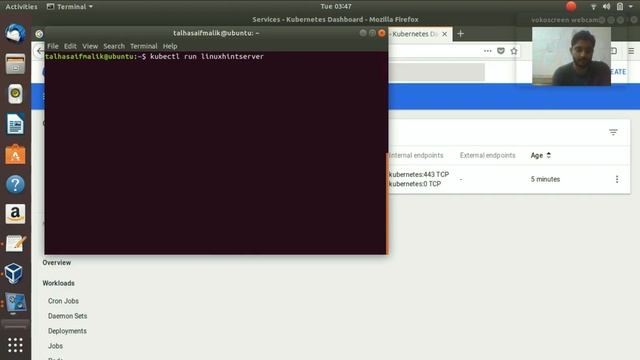
Task: Click the Activities button in top bar
Action: (x=21, y=7)
